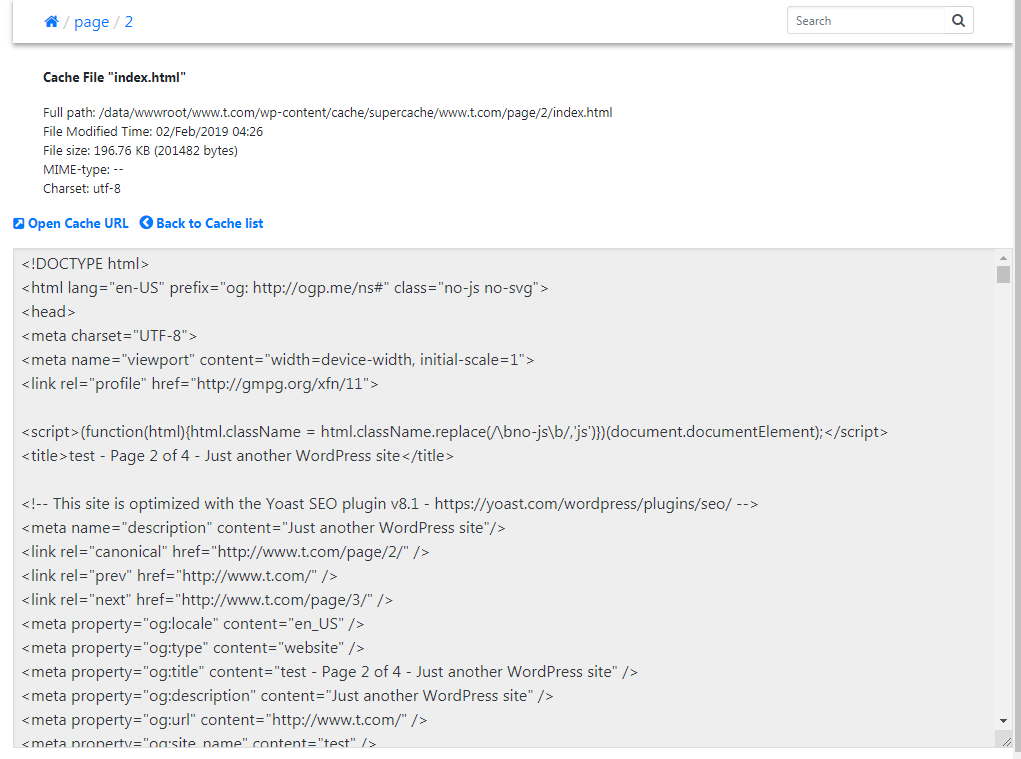The image size is (1021, 759).
Task: Click the script className.replace code line
Action: (x=455, y=432)
